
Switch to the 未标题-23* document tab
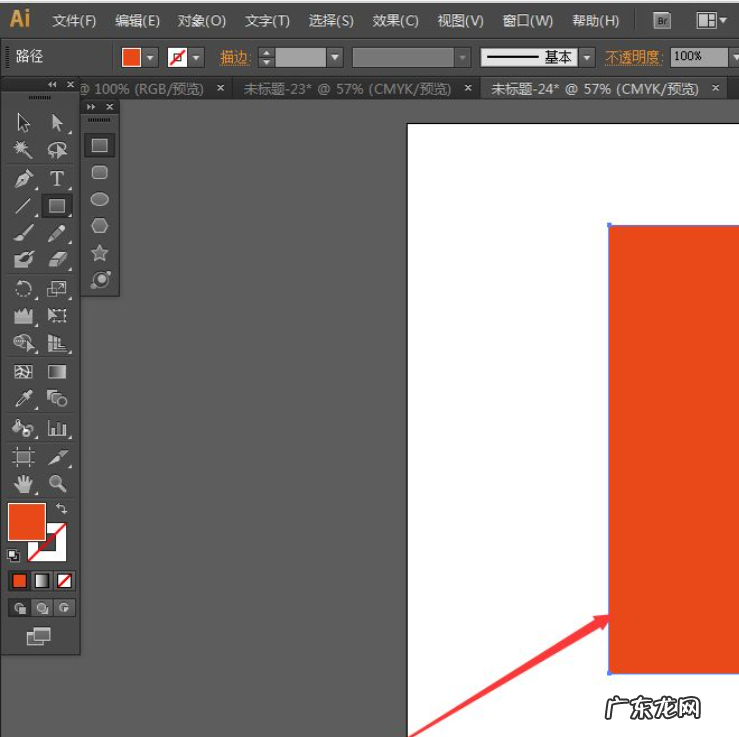347,89
